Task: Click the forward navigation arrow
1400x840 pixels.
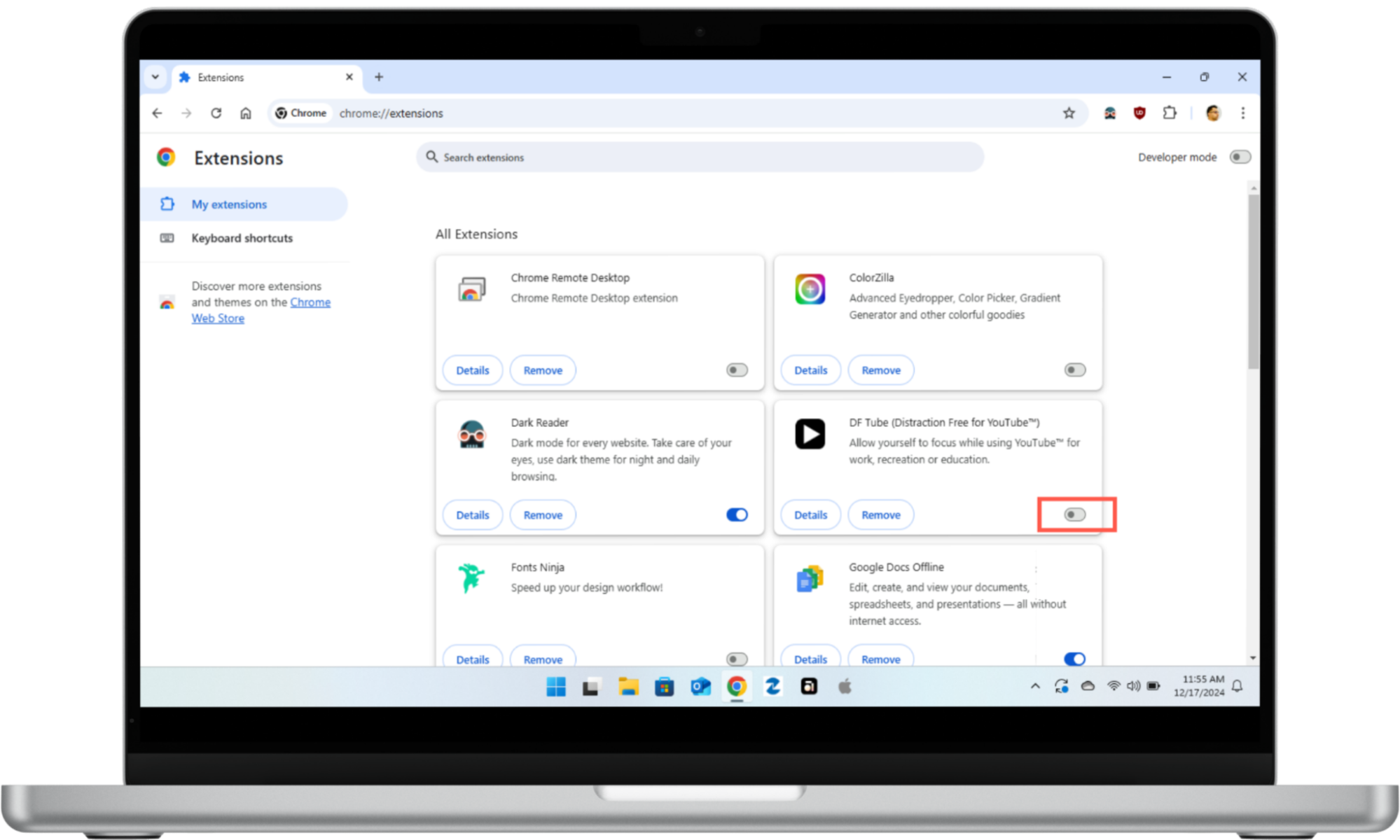Action: pos(186,113)
